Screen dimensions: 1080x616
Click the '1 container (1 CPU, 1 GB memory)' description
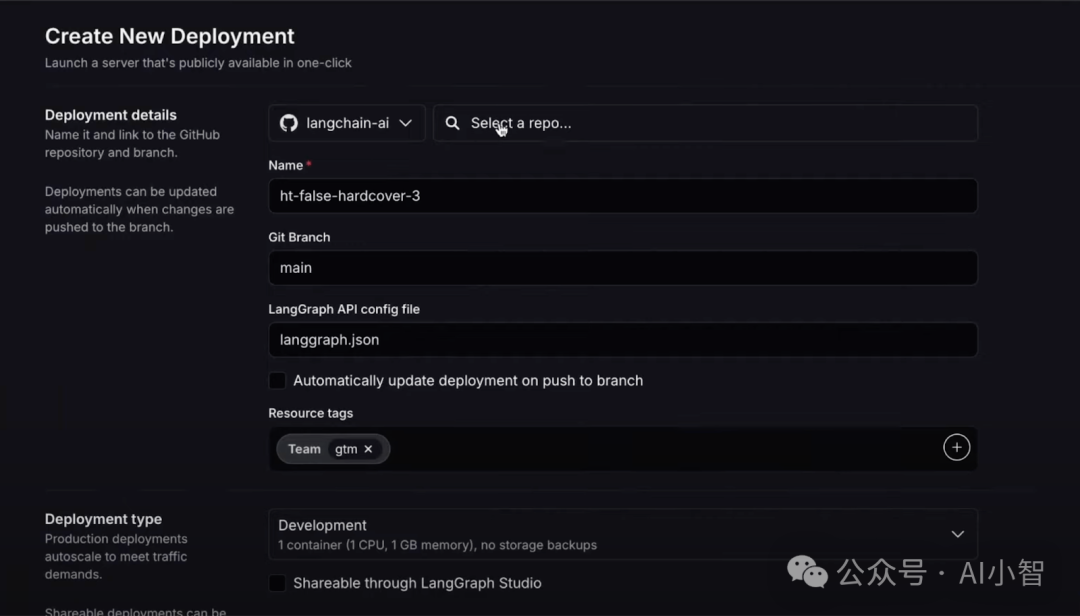(437, 545)
